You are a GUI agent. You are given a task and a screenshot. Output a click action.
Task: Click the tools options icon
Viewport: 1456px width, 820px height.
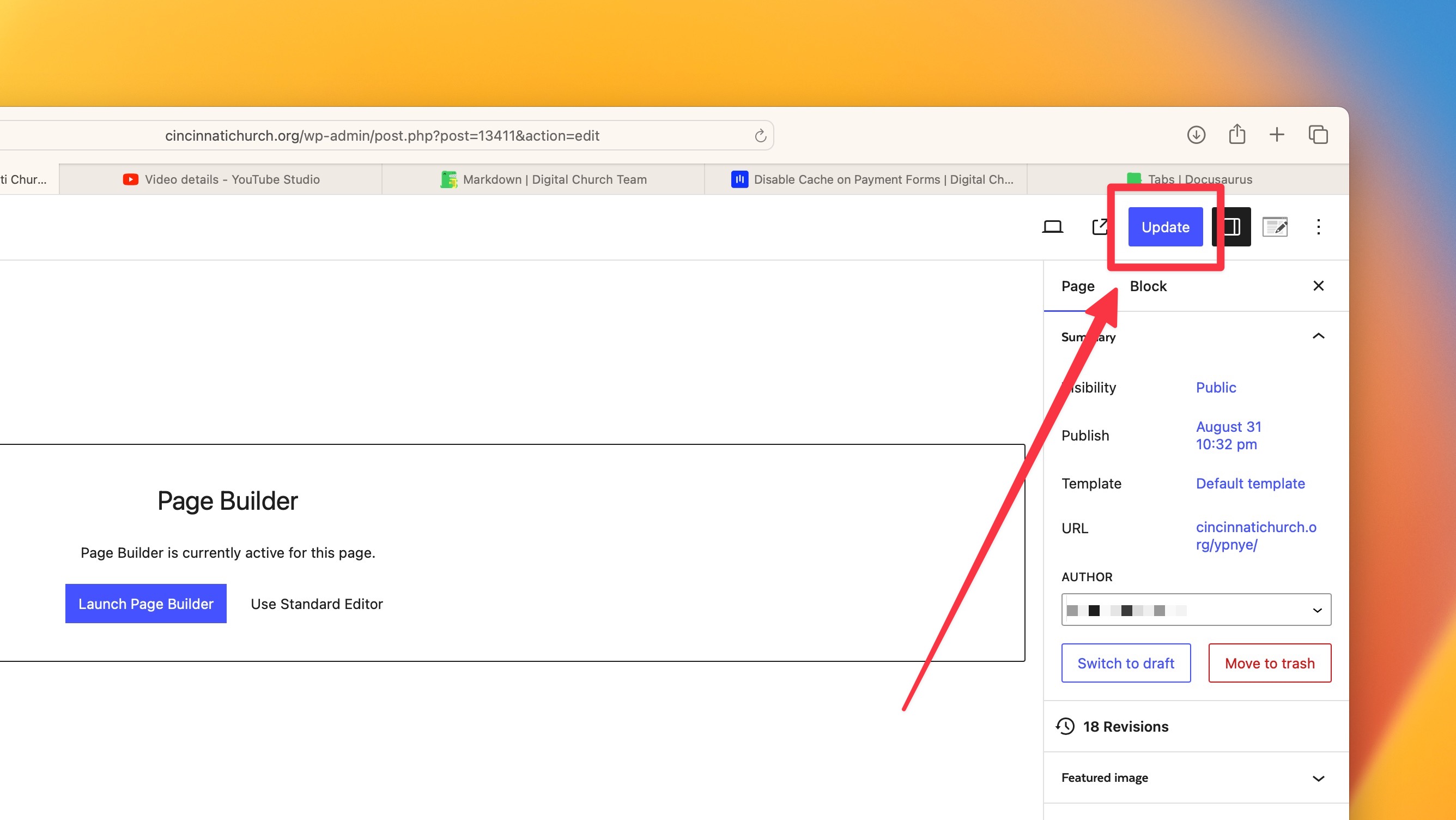coord(1320,227)
